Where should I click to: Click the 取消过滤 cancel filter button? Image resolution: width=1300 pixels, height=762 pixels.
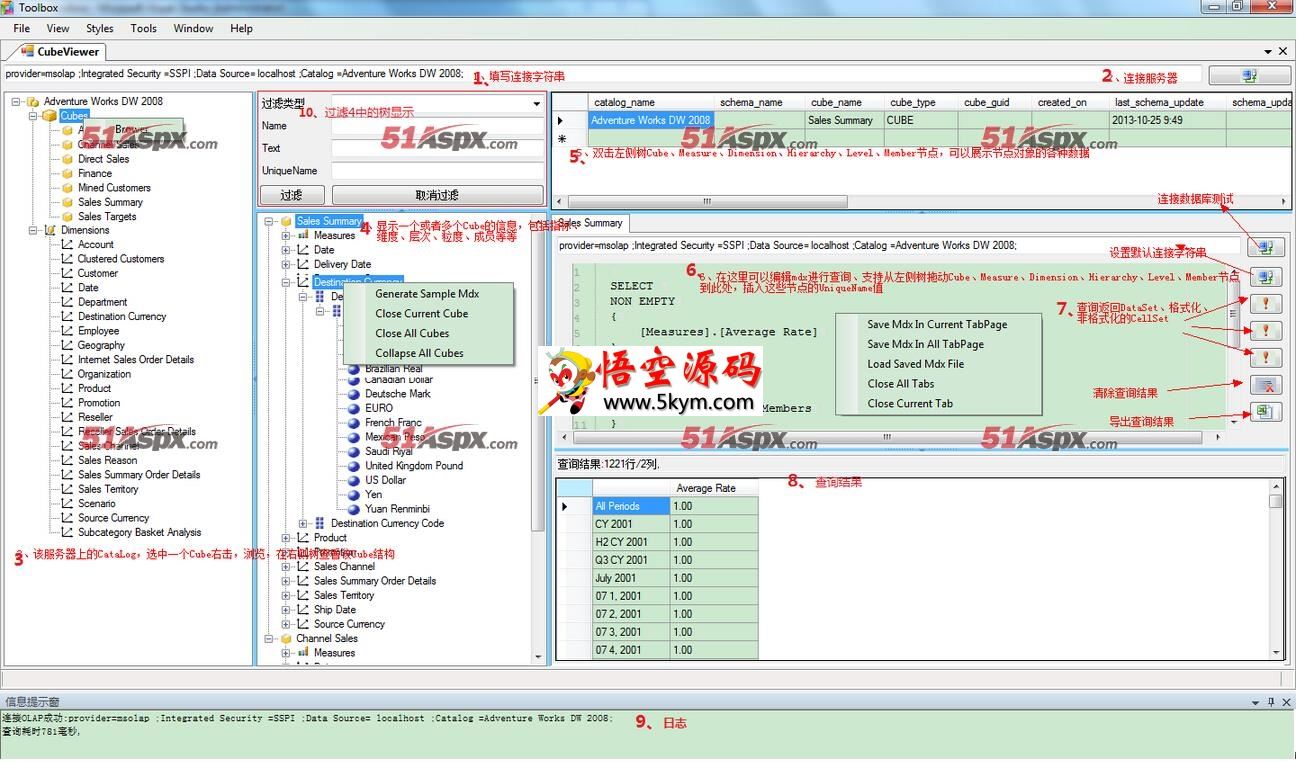point(437,195)
